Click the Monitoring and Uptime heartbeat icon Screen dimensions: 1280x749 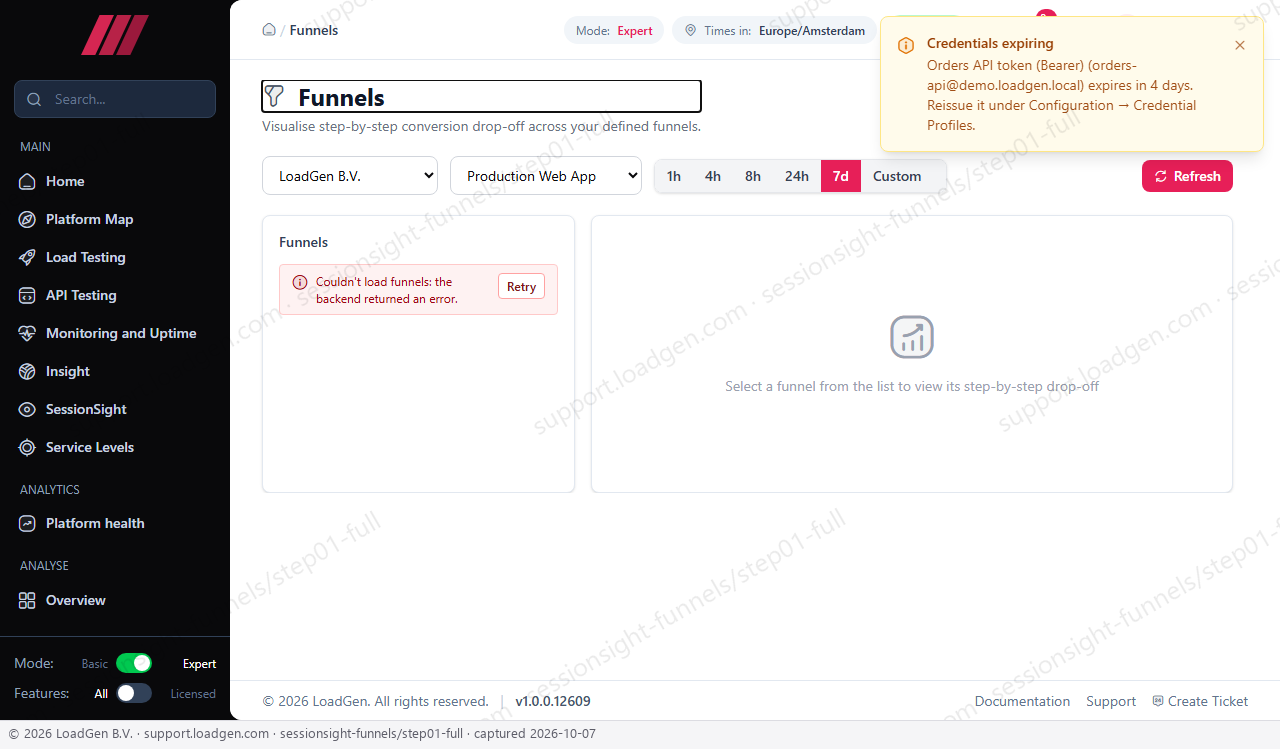pyautogui.click(x=27, y=333)
